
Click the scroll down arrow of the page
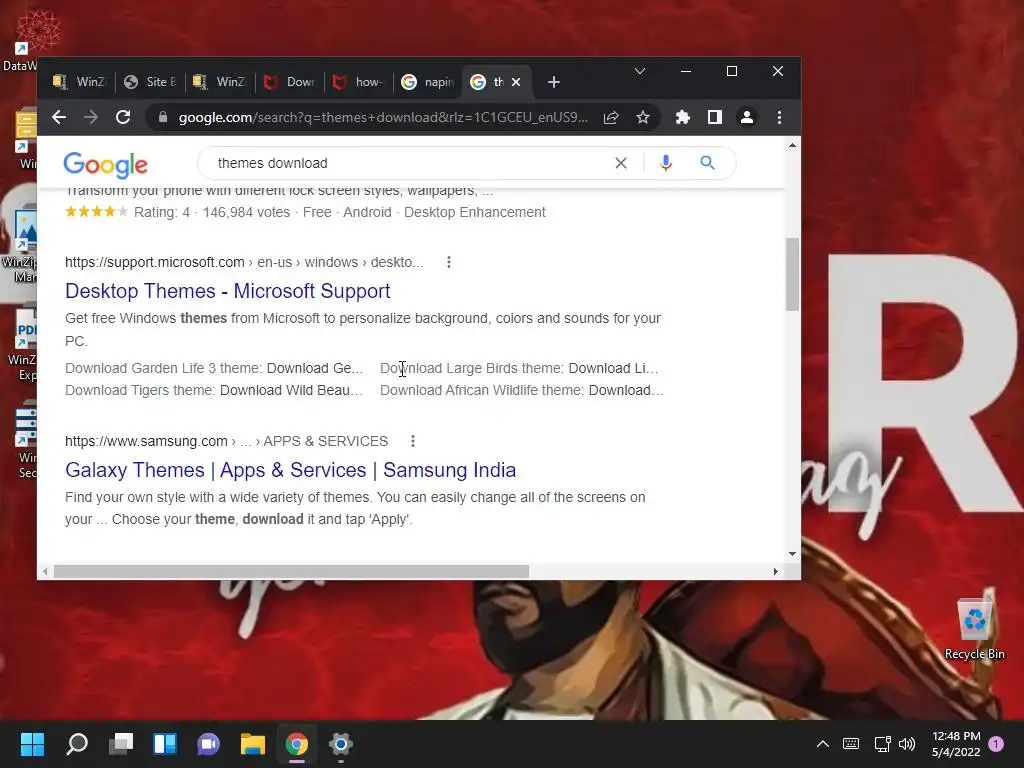[x=792, y=554]
